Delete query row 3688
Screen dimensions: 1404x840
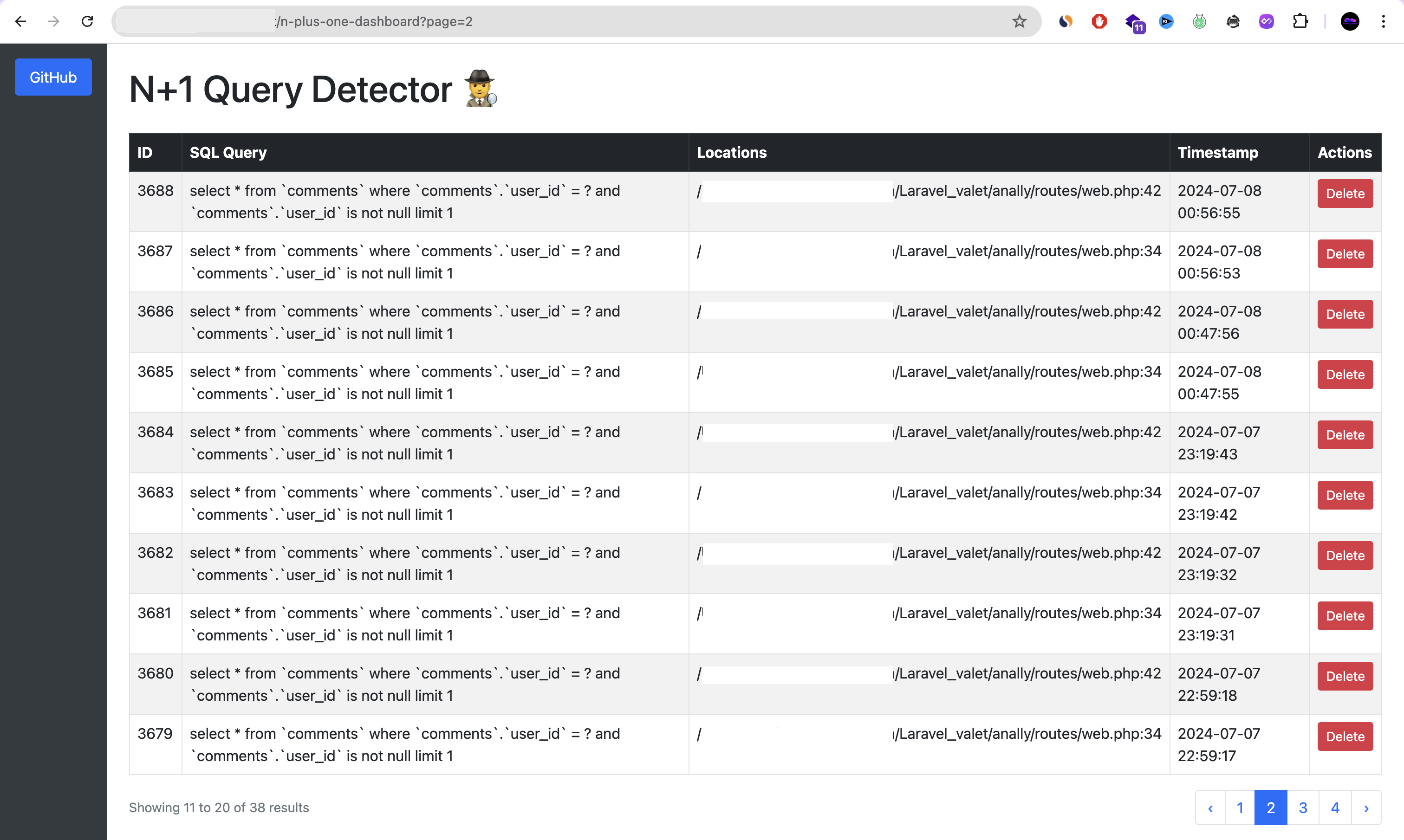(1345, 194)
